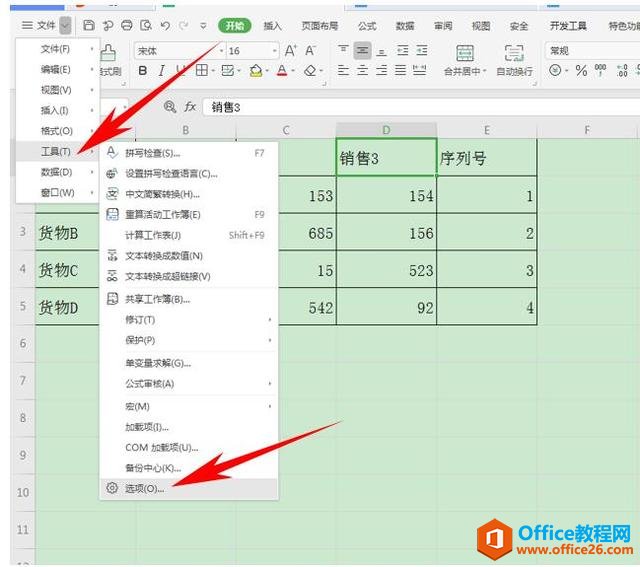Image resolution: width=640 pixels, height=567 pixels.
Task: Open Print Preview icon
Action: (x=146, y=26)
